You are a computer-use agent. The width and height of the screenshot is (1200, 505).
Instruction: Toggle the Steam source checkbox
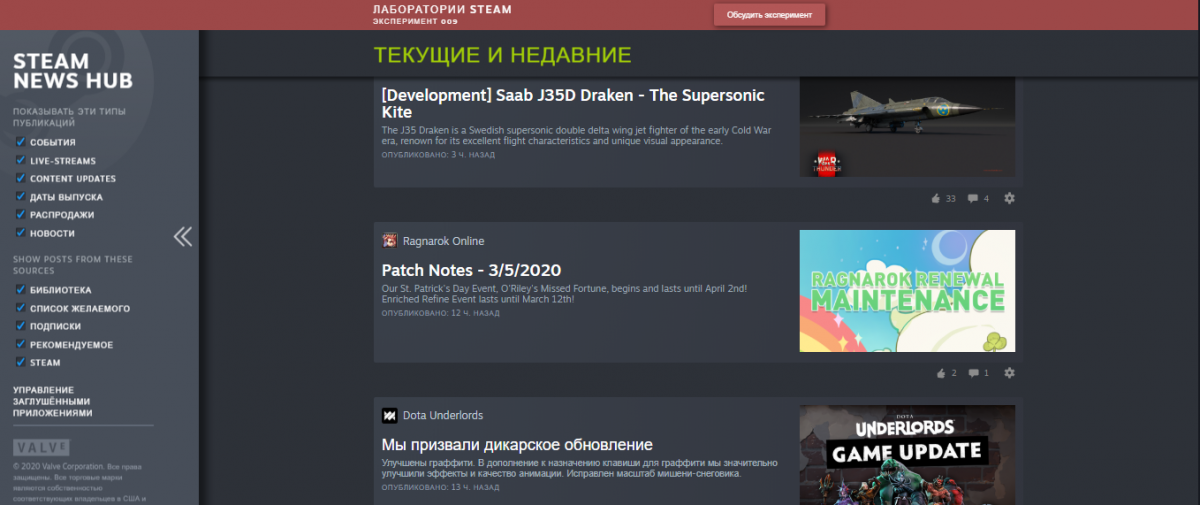point(20,362)
